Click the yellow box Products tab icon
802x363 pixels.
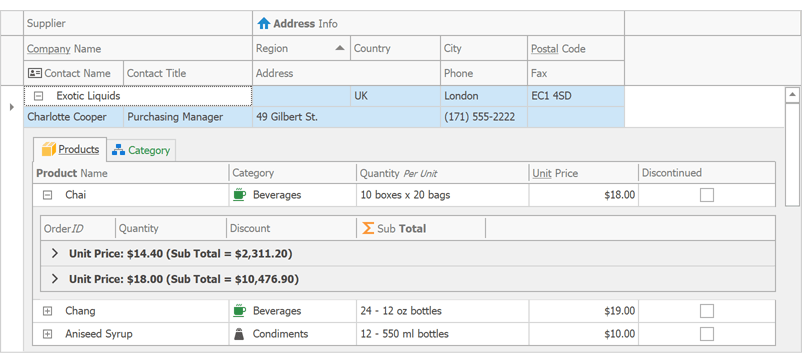pos(49,149)
